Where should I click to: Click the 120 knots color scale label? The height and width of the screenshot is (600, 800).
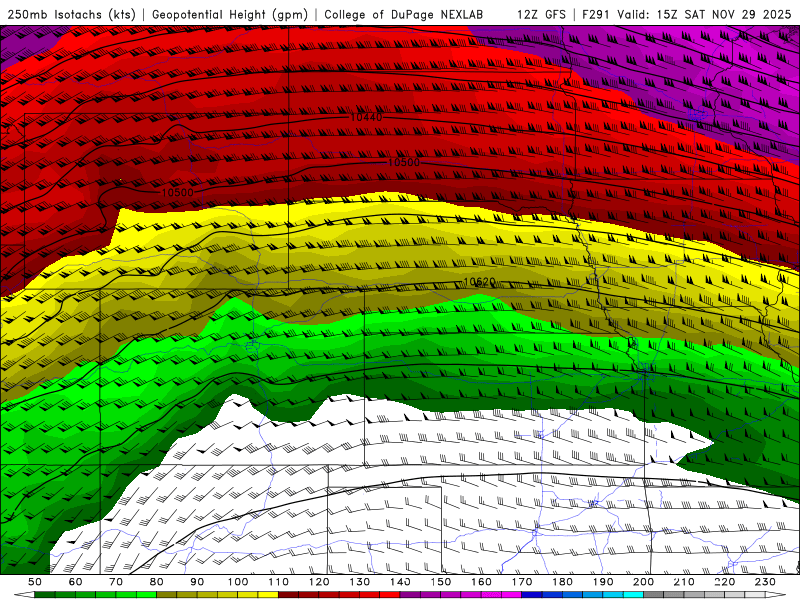(319, 582)
